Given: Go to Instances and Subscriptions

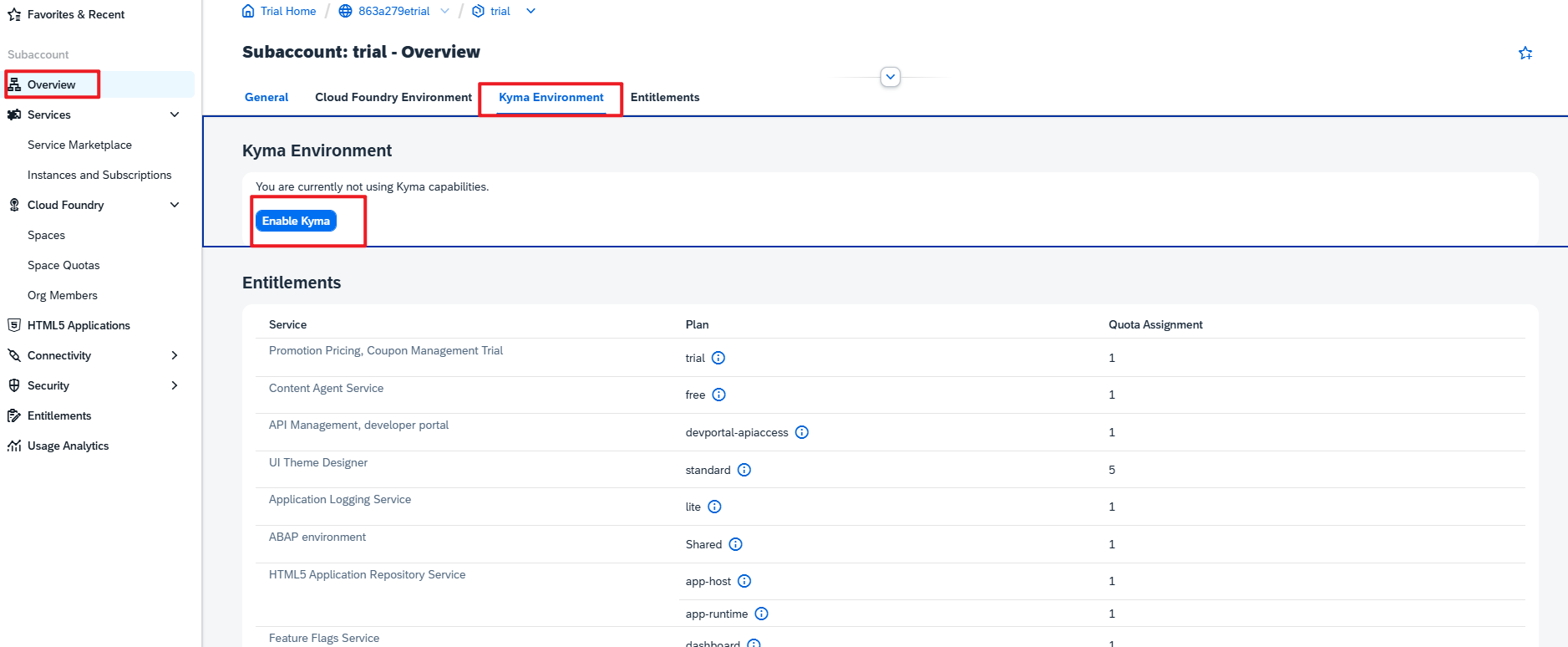Looking at the screenshot, I should point(99,175).
